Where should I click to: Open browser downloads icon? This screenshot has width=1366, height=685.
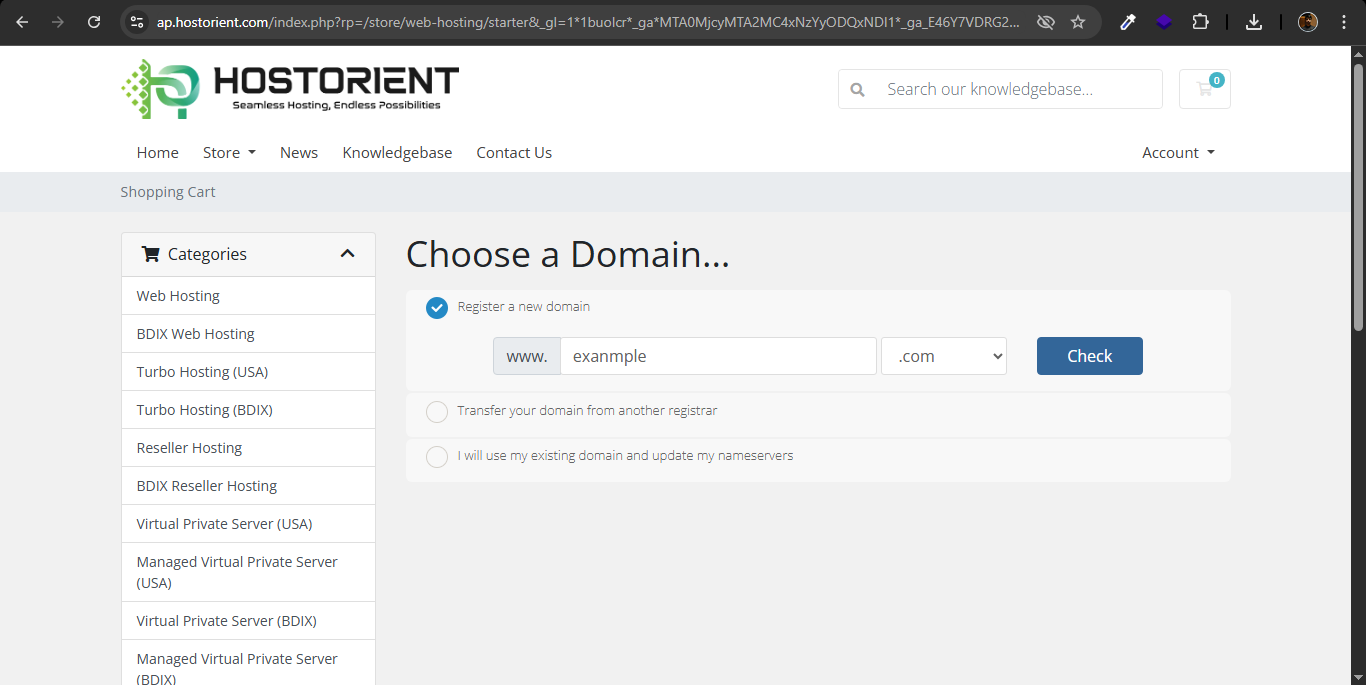1254,22
